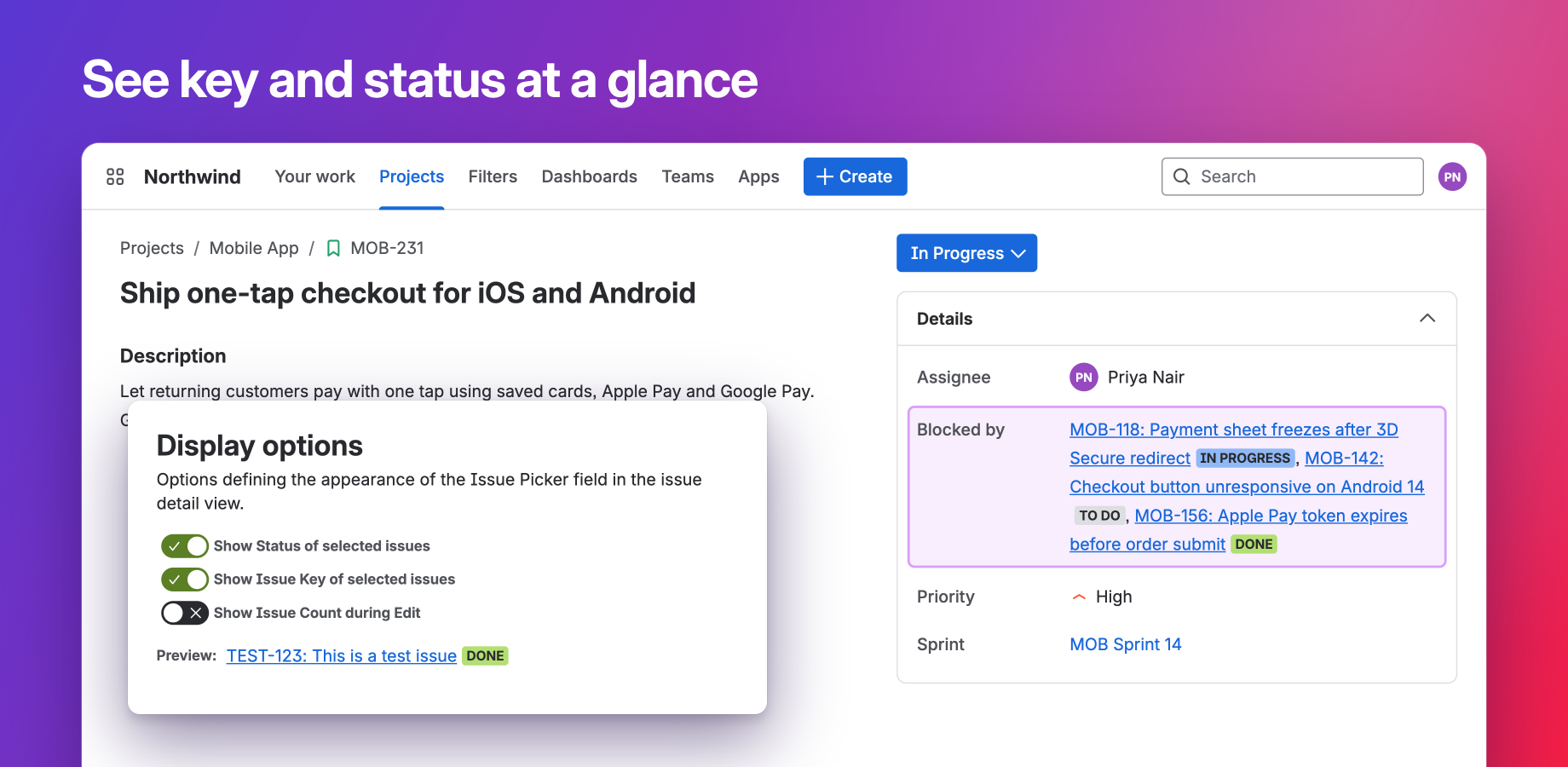
Task: Open the Apps menu
Action: [758, 176]
